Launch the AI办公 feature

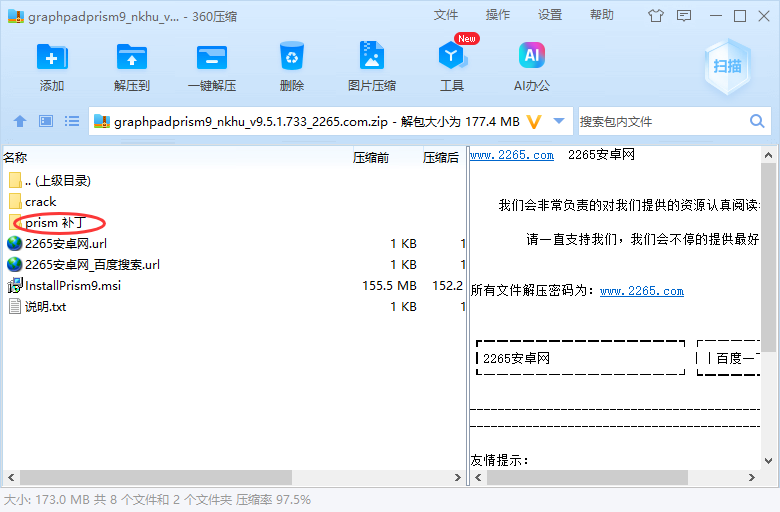pyautogui.click(x=532, y=55)
